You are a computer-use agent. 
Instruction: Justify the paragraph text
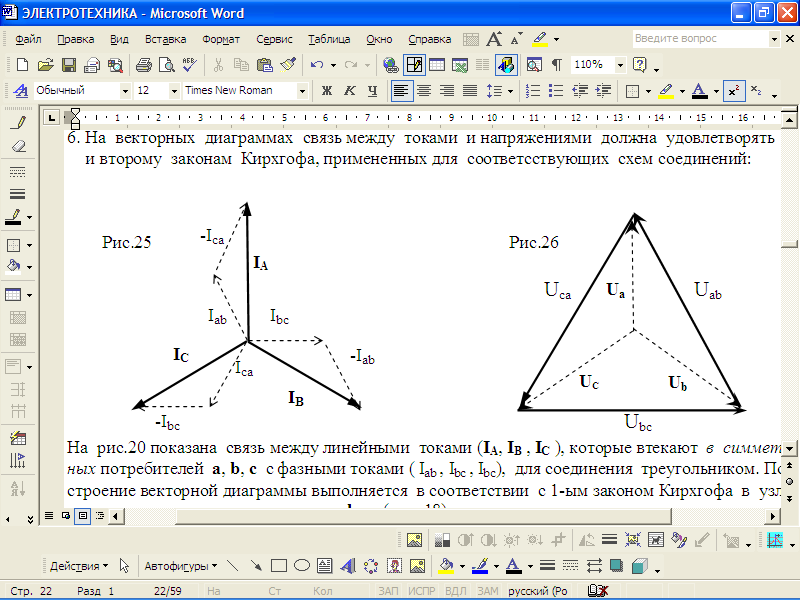pos(470,91)
